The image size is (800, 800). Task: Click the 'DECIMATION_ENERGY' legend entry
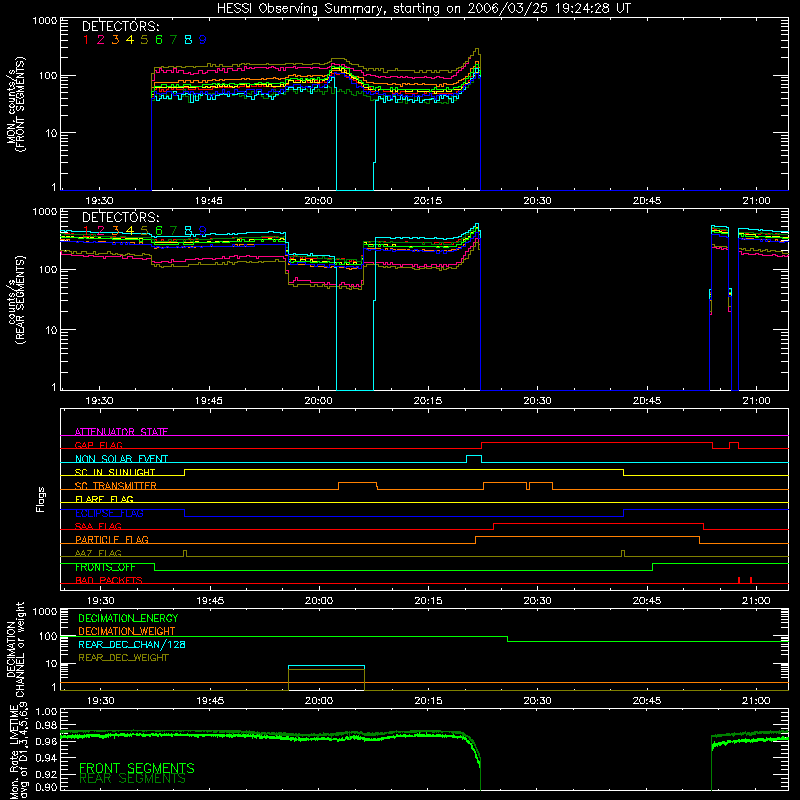tap(128, 618)
